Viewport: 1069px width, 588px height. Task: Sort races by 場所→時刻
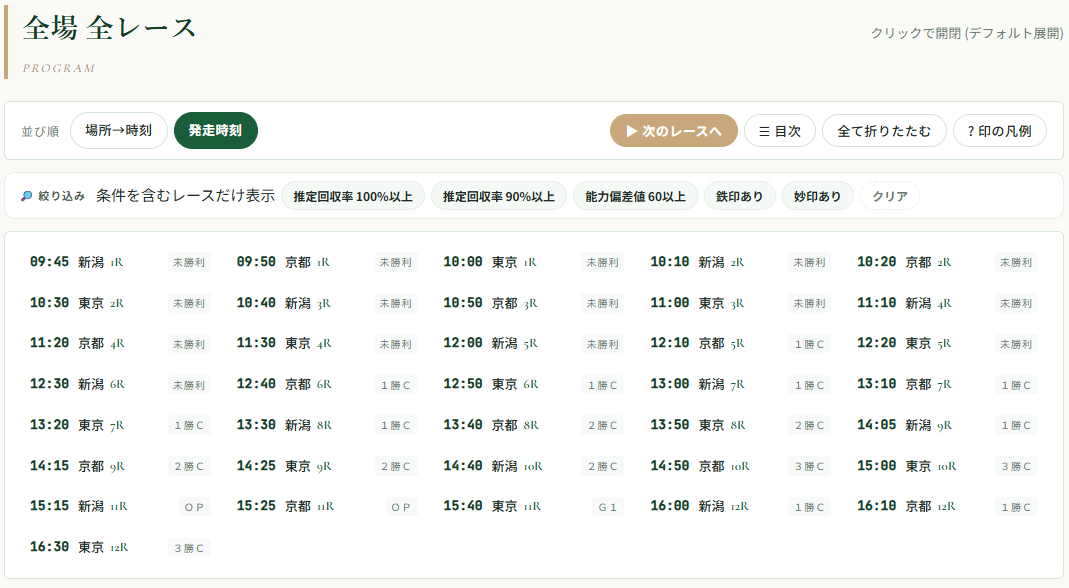[x=119, y=130]
